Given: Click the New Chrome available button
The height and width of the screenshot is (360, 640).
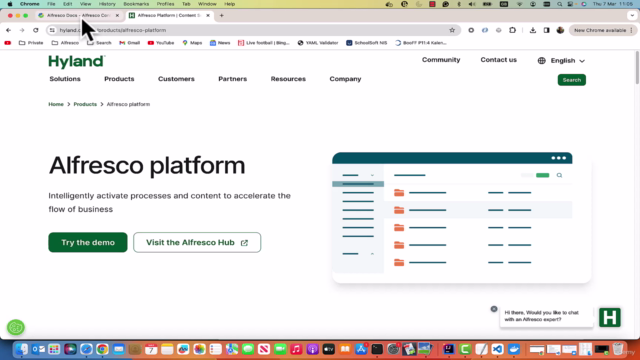Looking at the screenshot, I should (602, 30).
